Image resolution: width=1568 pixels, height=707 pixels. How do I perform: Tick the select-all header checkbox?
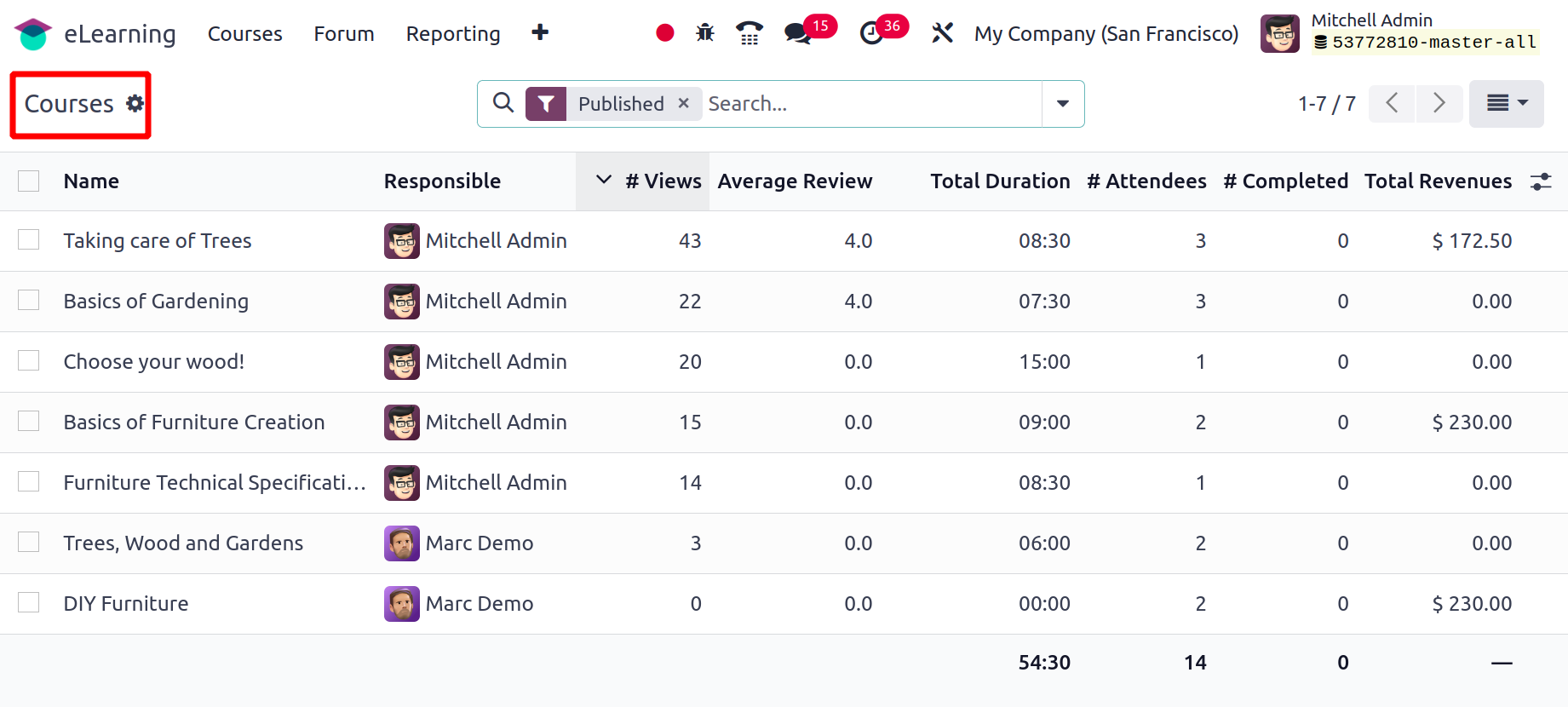tap(29, 181)
